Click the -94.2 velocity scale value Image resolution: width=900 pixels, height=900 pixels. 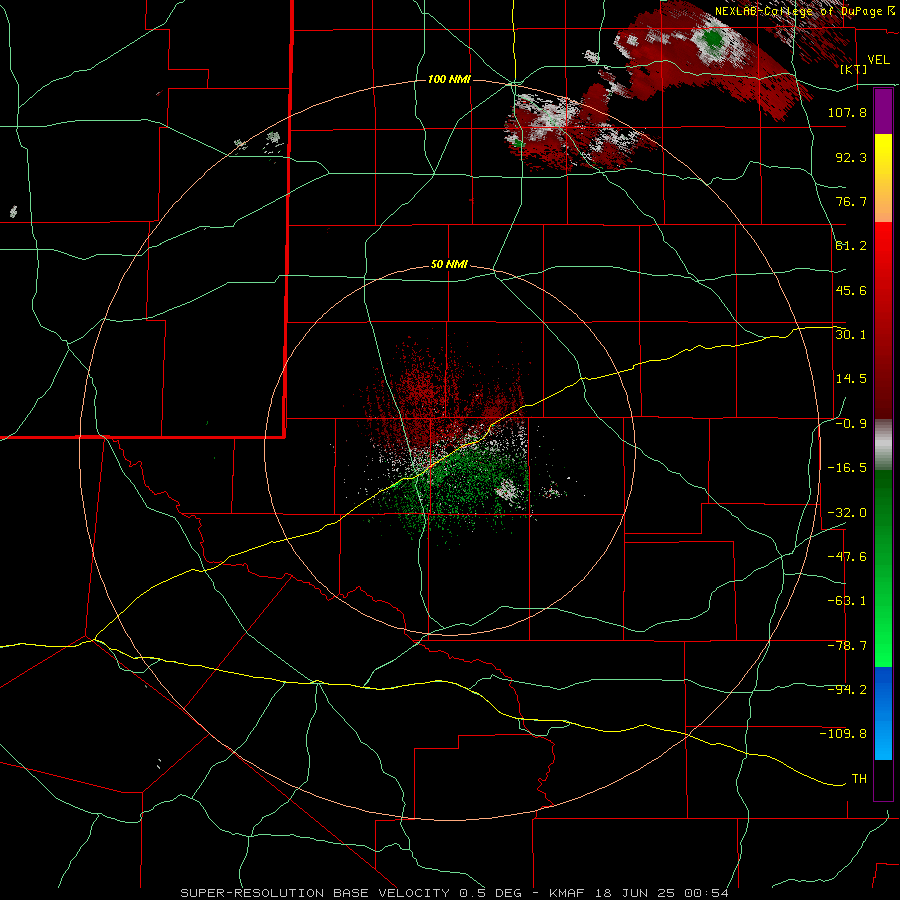(x=847, y=690)
